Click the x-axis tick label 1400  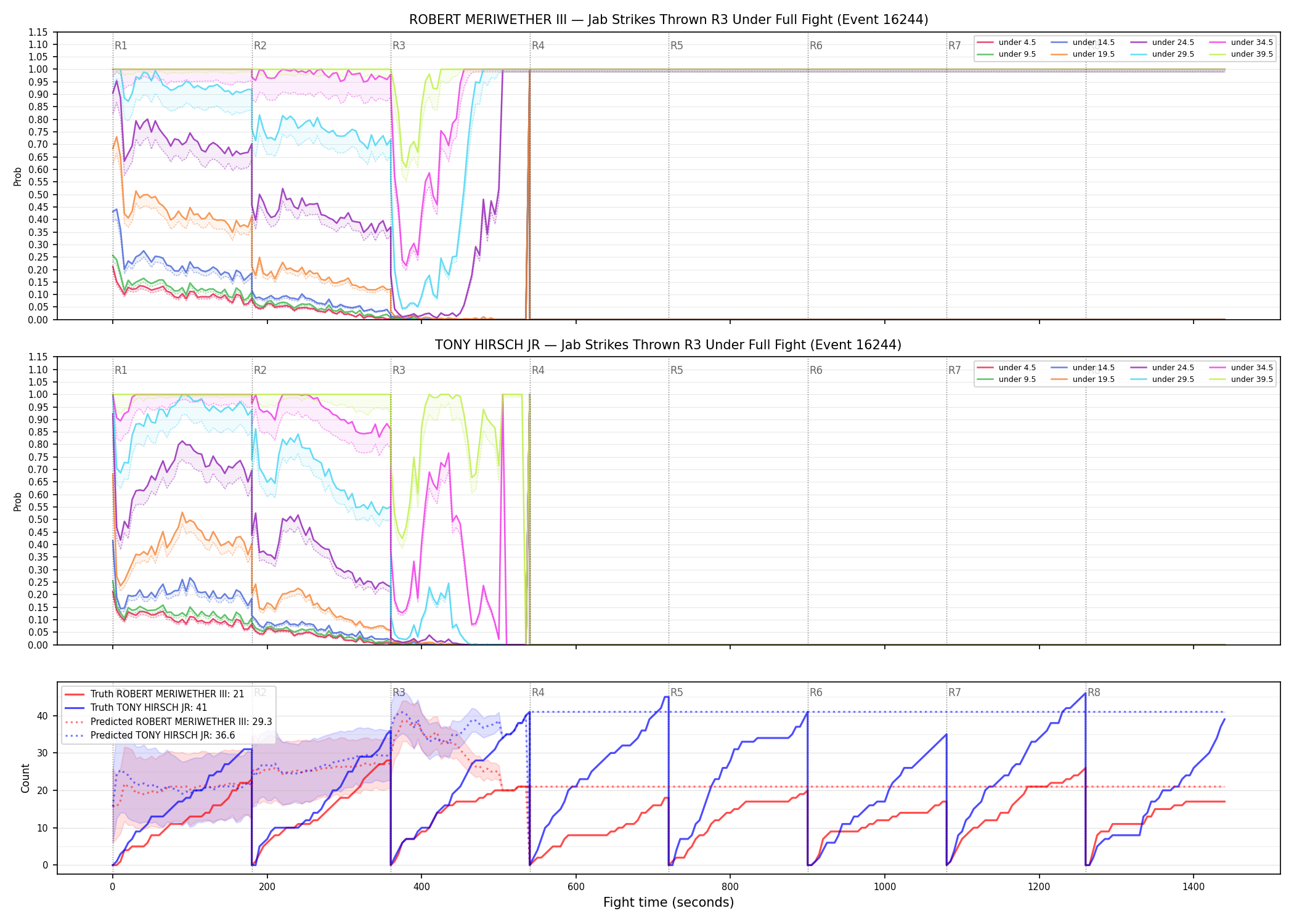point(1194,887)
